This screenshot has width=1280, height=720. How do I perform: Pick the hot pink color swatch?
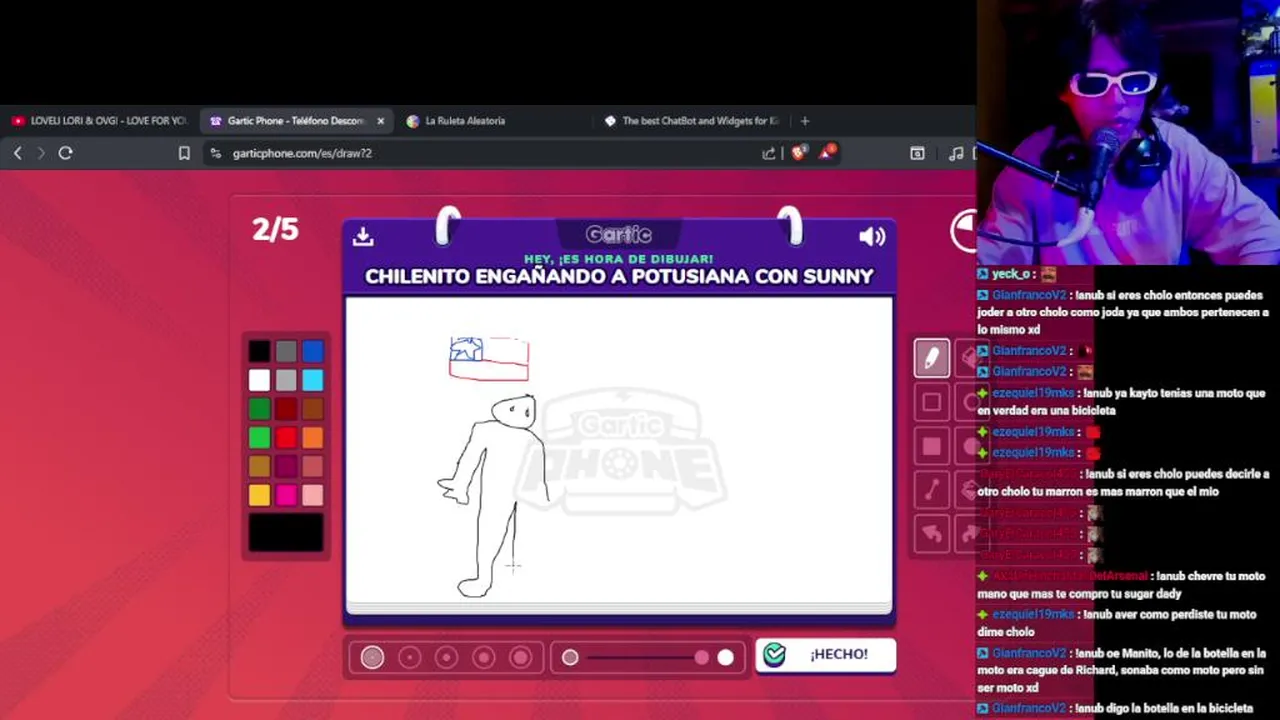tap(286, 495)
